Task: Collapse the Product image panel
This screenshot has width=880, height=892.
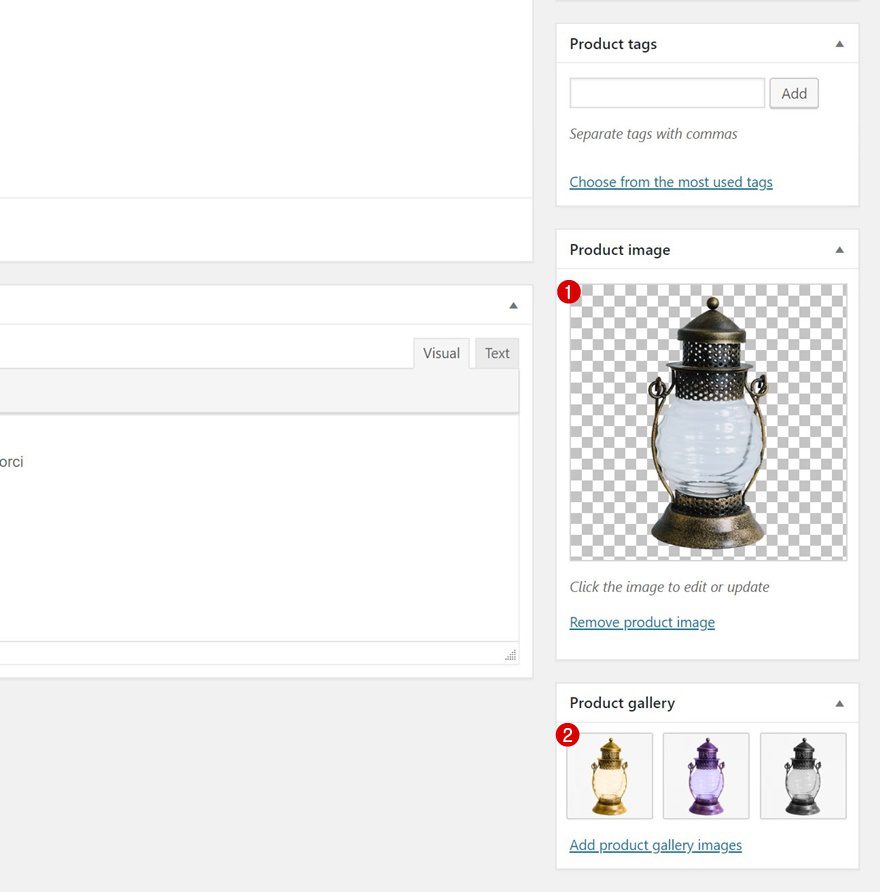Action: (840, 249)
